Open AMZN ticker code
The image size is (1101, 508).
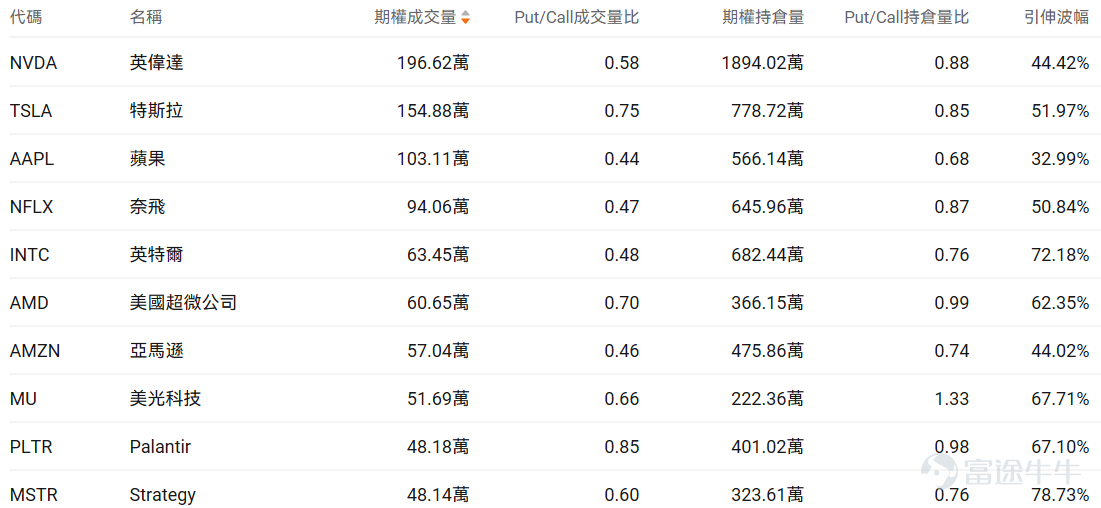(34, 351)
